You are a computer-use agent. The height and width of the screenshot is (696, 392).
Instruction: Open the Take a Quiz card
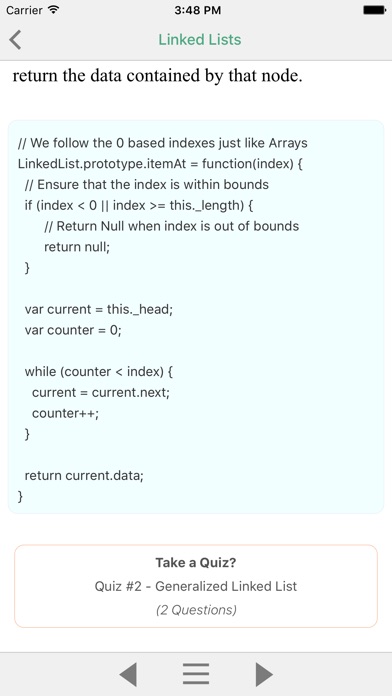click(196, 586)
